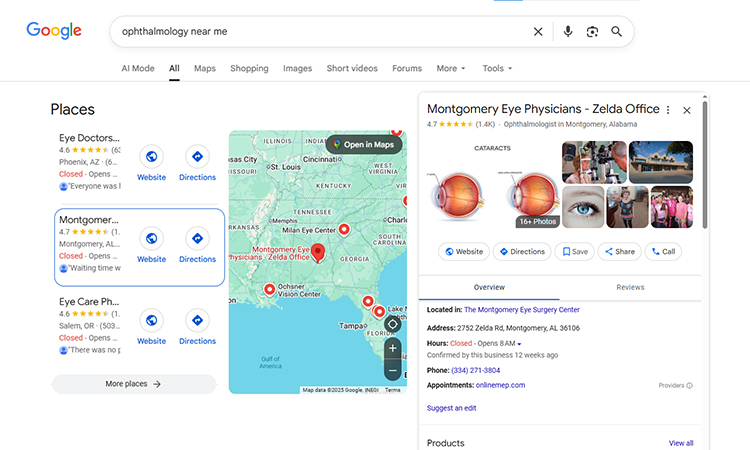Click phone number (334) 271-3804
The width and height of the screenshot is (750, 450).
point(475,370)
